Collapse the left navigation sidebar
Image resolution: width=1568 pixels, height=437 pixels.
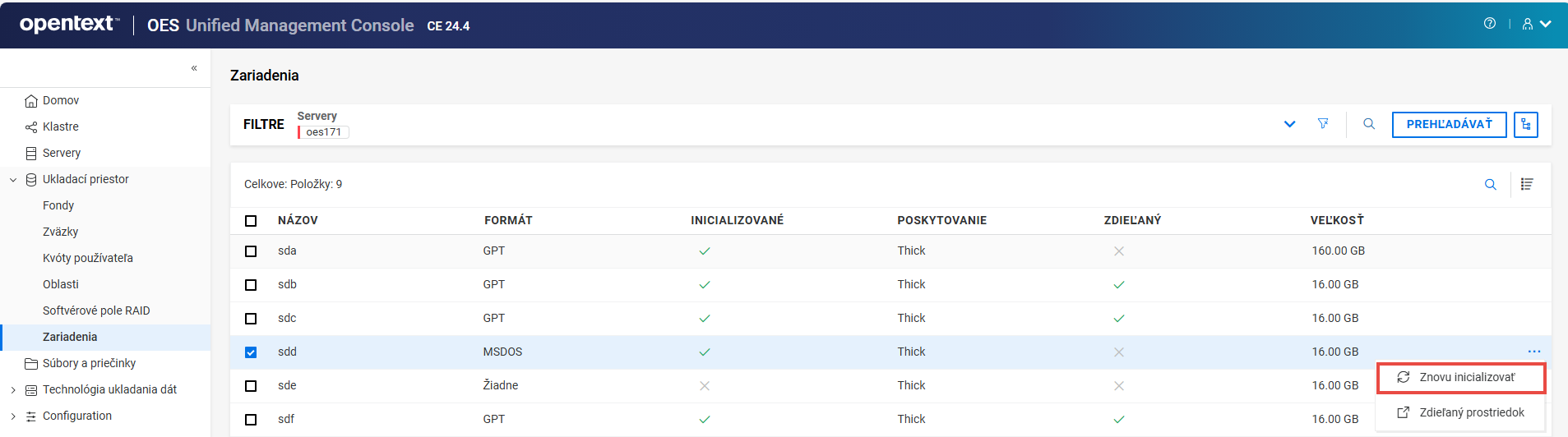coord(194,68)
